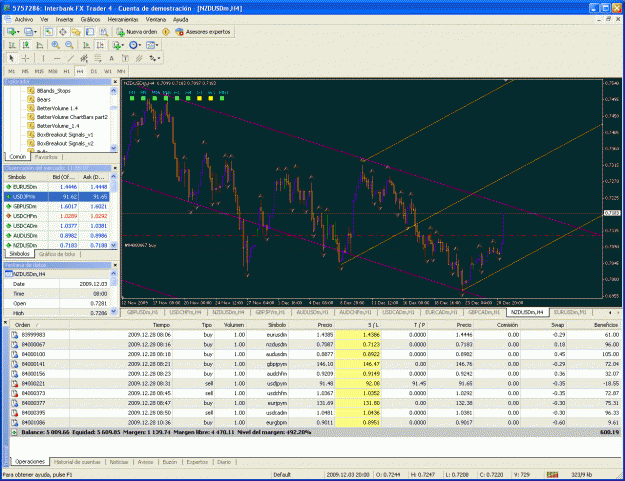Viewport: 625px width, 481px height.
Task: Activate the crosshair tool
Action: point(26,58)
